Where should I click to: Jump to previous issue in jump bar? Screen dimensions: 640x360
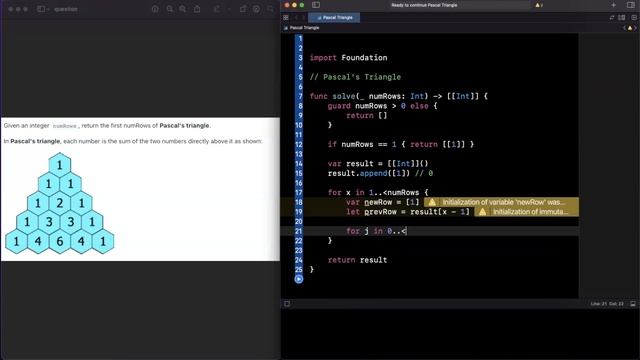[624, 28]
